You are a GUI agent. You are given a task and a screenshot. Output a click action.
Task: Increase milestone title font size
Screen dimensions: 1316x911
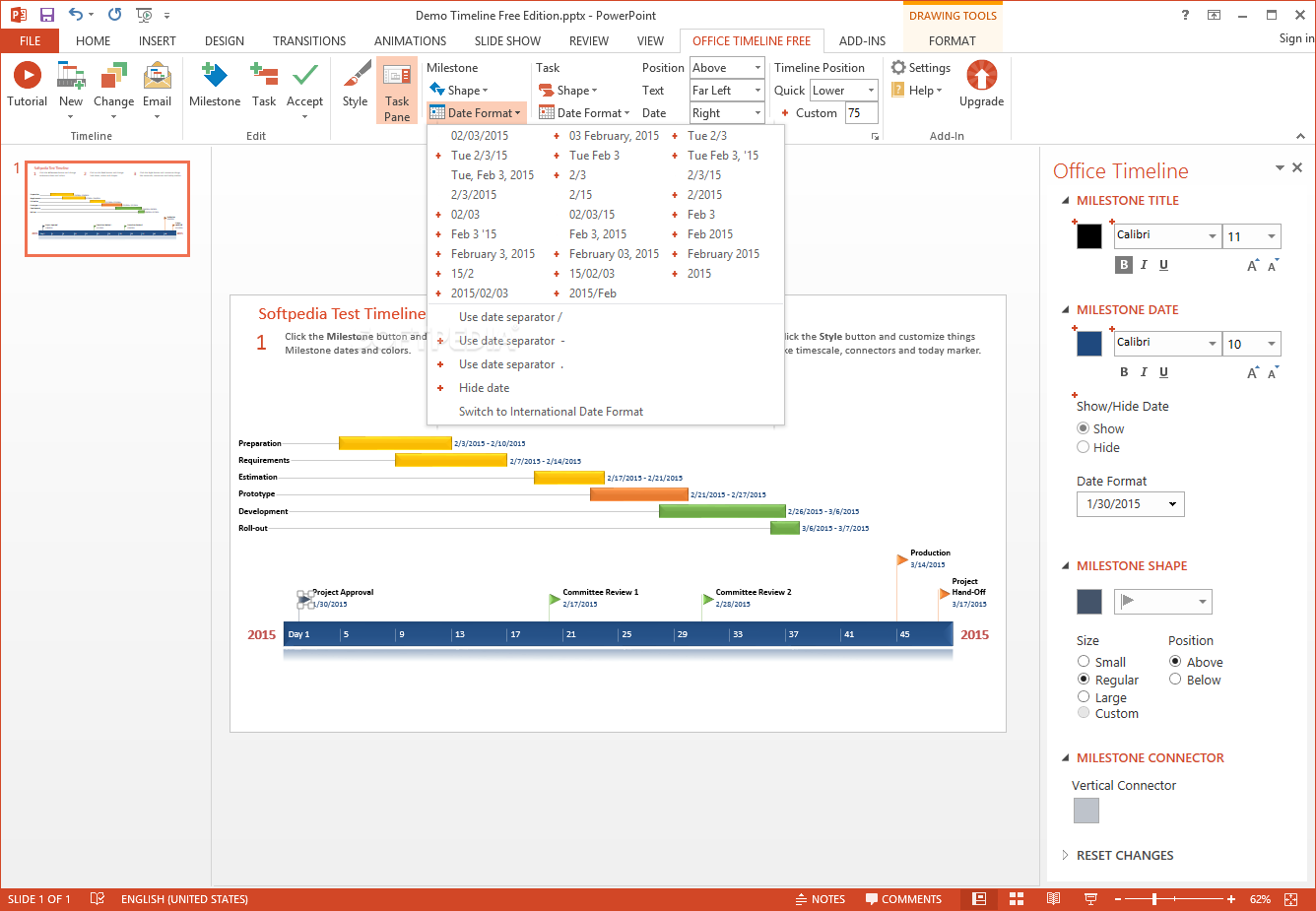click(1253, 266)
